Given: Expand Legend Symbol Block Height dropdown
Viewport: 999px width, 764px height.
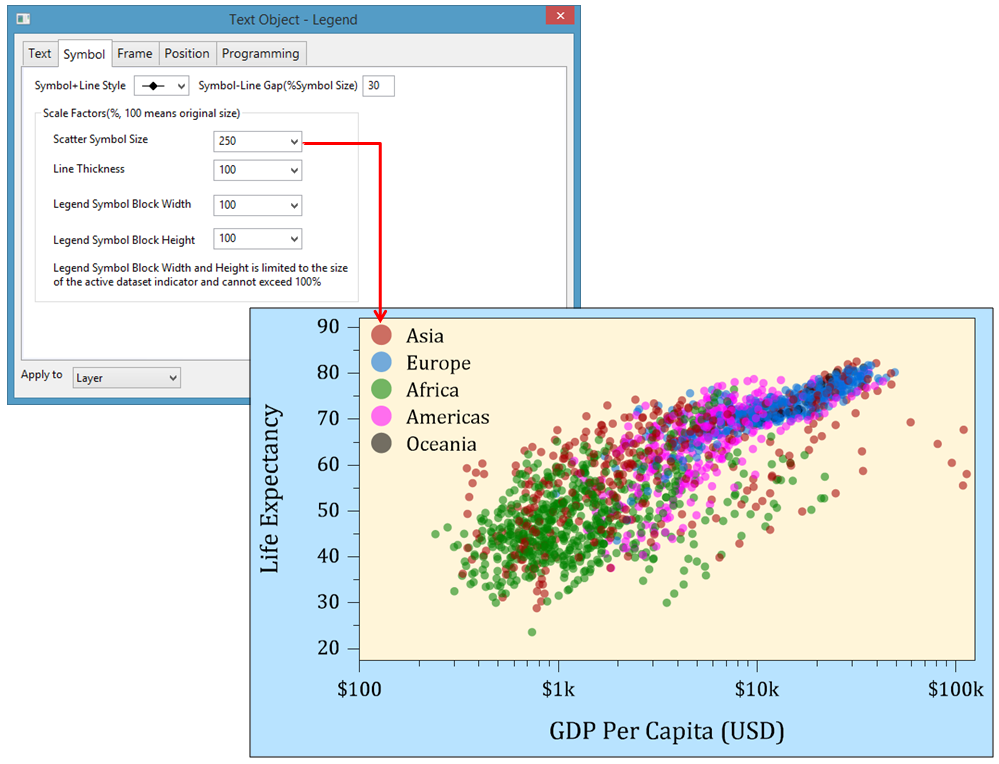Looking at the screenshot, I should click(257, 239).
